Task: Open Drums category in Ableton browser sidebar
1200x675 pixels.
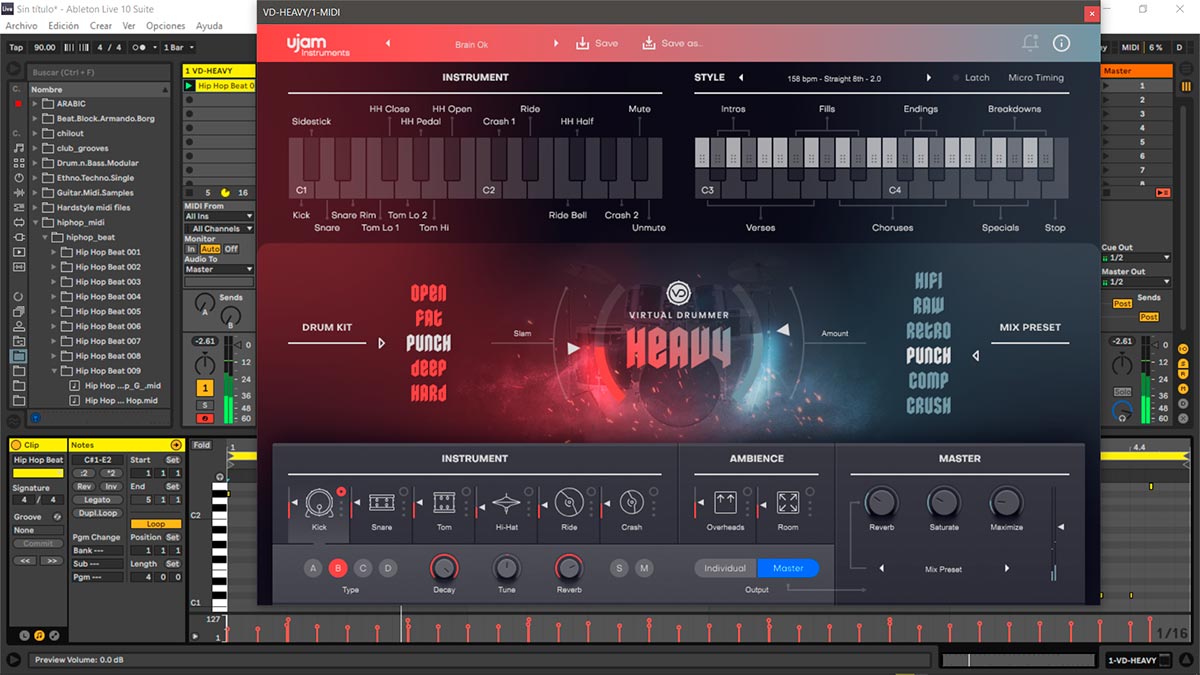Action: (18, 162)
